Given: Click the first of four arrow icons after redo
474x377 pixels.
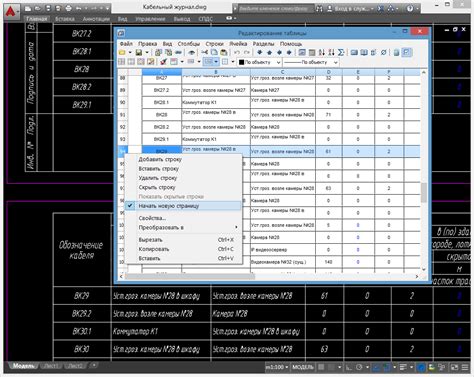Looking at the screenshot, I should point(260,53).
